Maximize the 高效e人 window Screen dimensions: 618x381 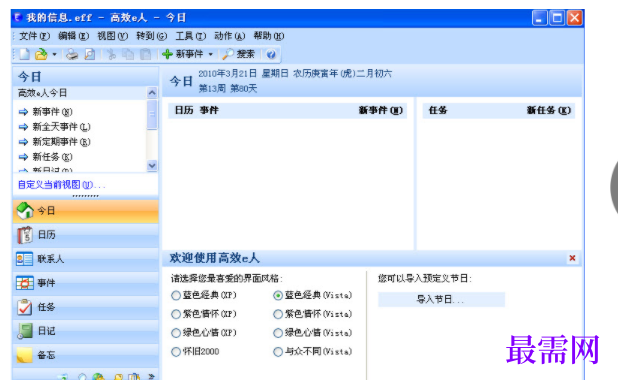(557, 18)
